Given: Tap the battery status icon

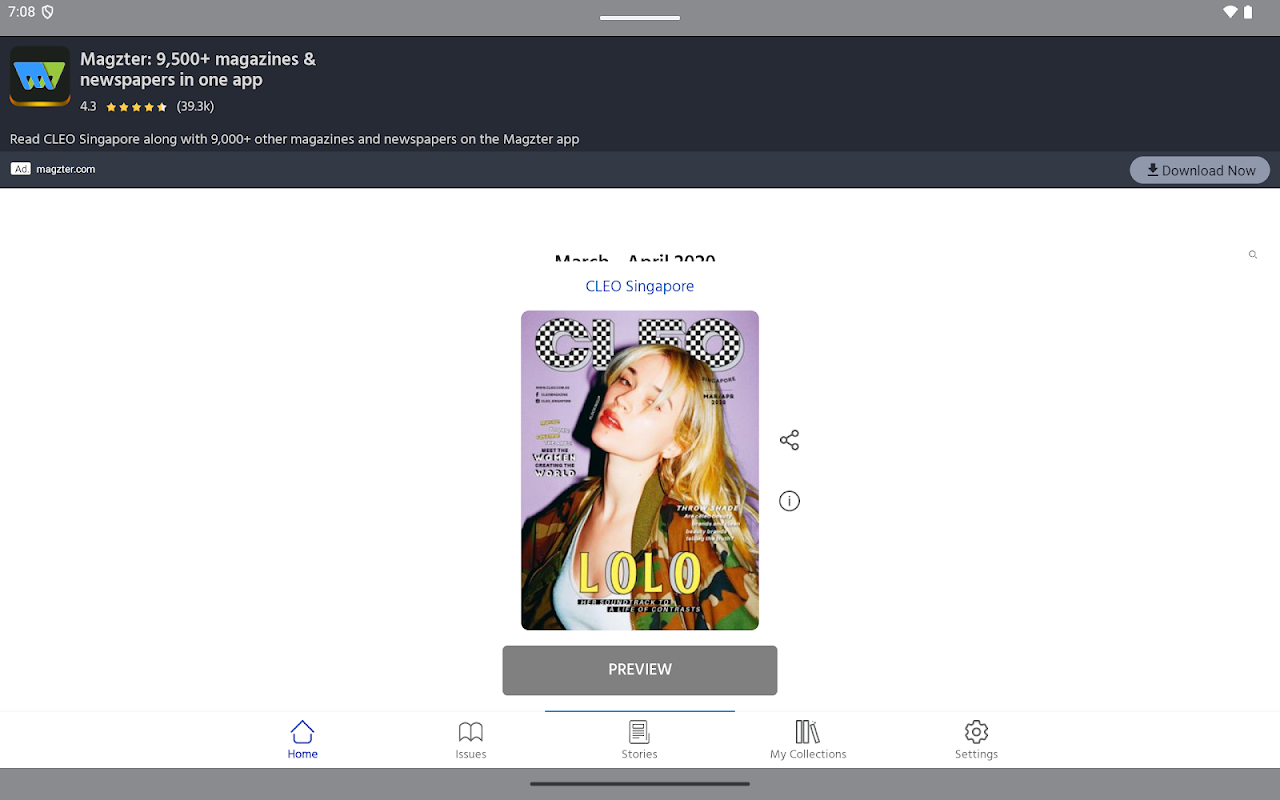Looking at the screenshot, I should click(1248, 12).
